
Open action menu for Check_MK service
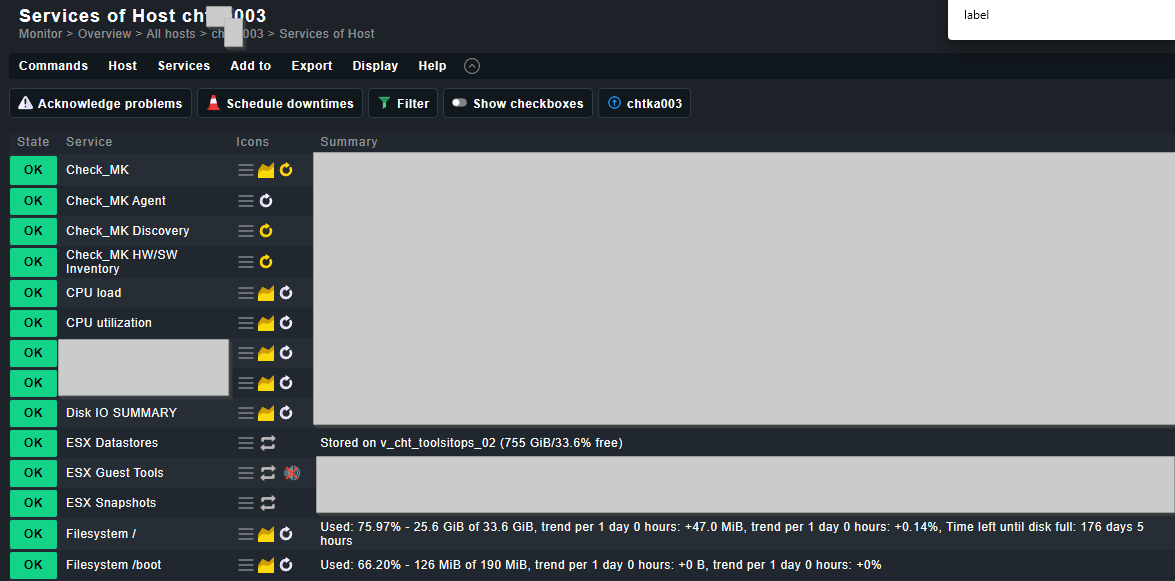click(245, 170)
